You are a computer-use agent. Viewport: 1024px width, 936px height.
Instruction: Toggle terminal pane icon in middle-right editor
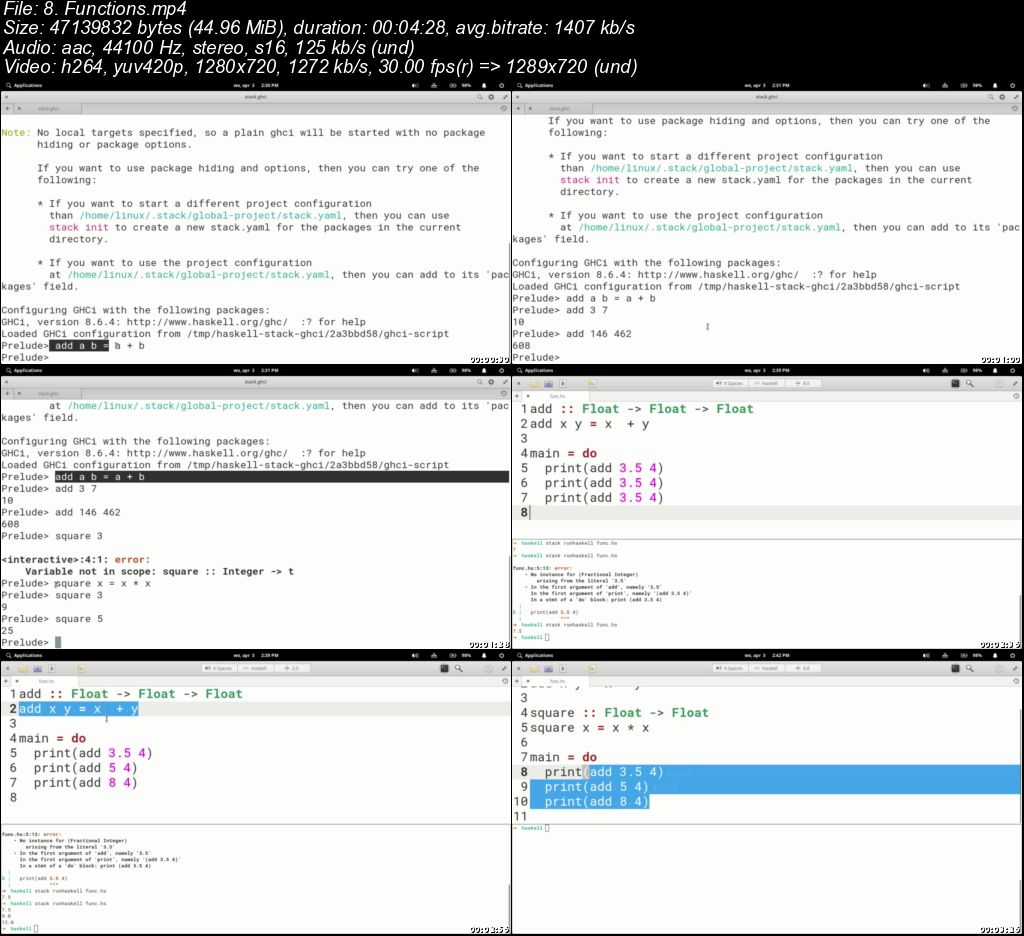[955, 383]
